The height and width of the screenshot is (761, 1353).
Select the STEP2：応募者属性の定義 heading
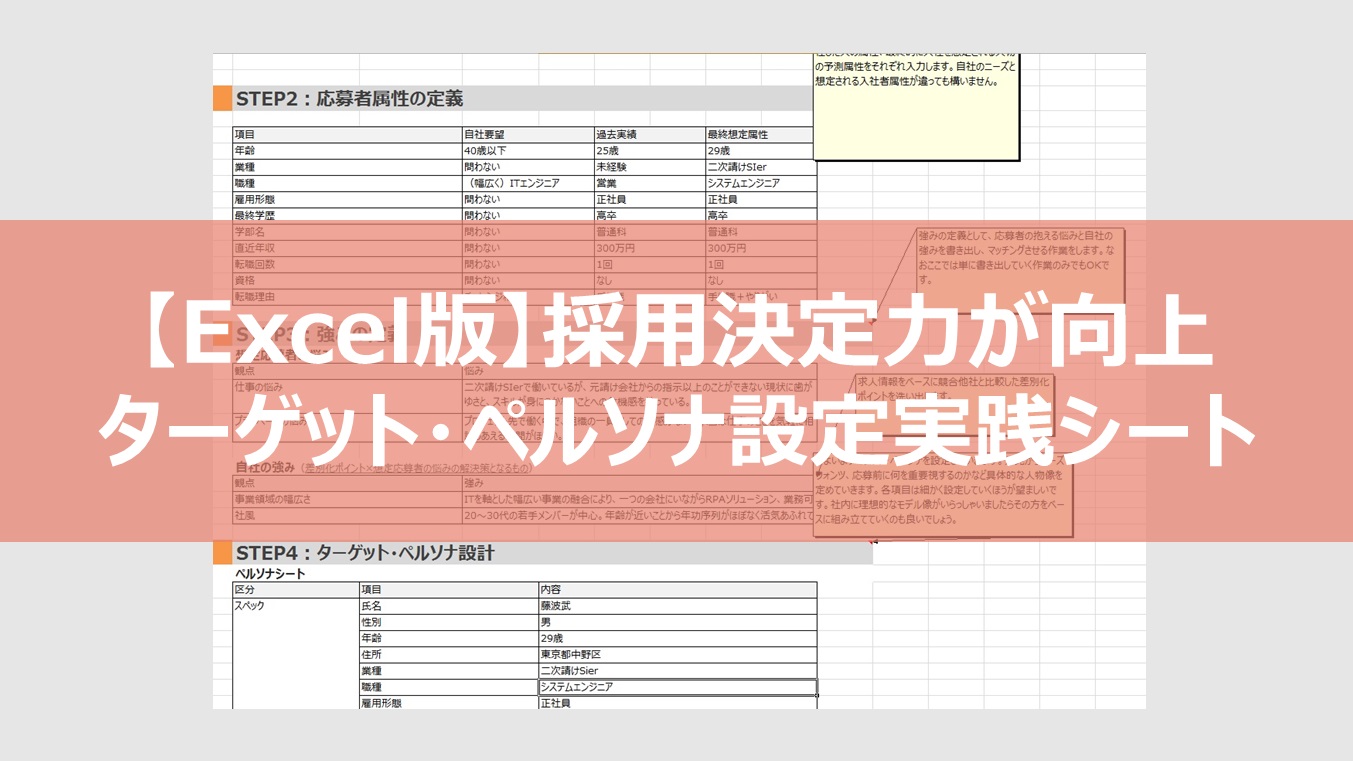pyautogui.click(x=349, y=99)
